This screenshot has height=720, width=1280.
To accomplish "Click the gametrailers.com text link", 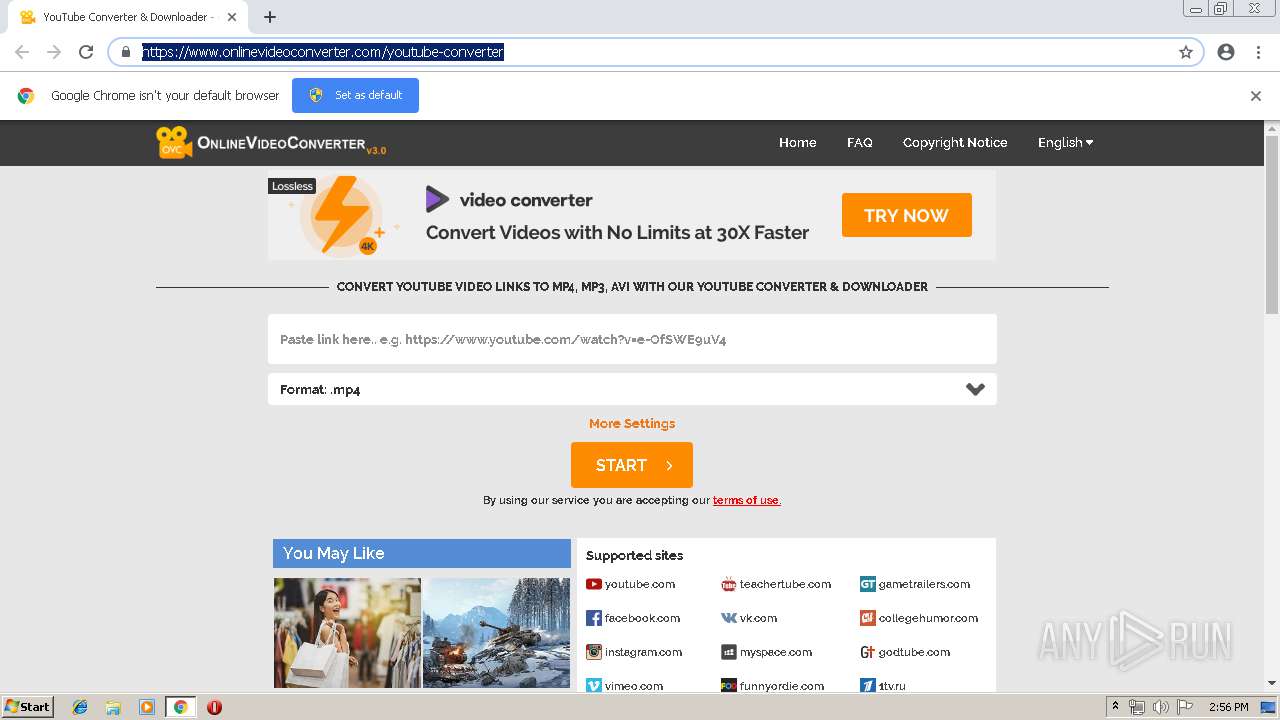I will [924, 584].
